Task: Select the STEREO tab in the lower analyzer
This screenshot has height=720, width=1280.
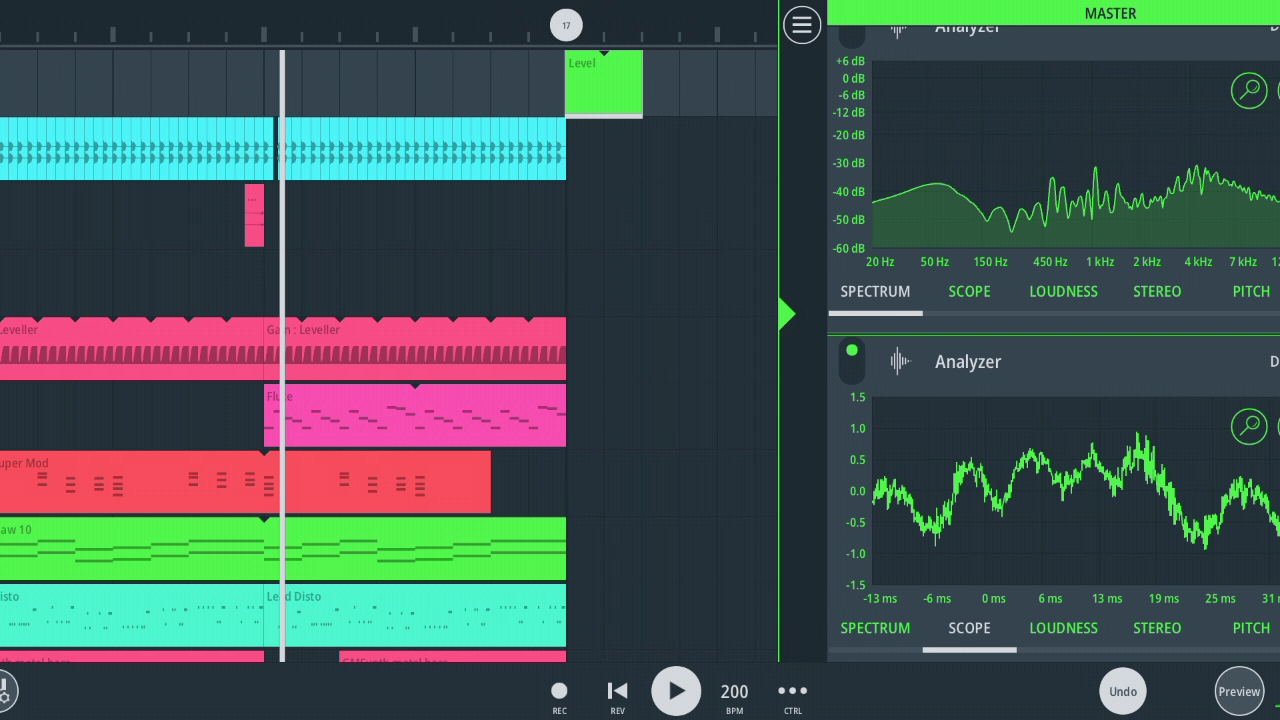Action: point(1157,628)
